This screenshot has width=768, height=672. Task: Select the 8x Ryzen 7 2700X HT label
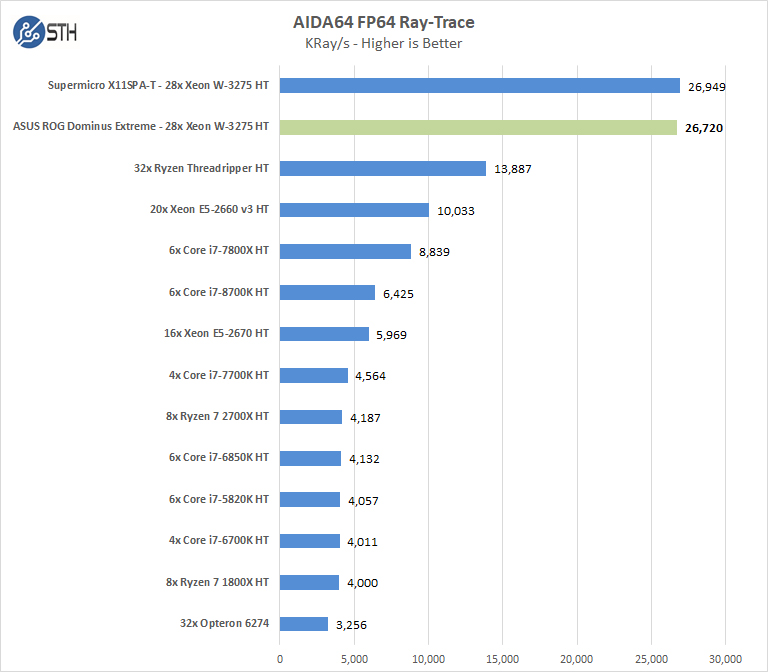[x=217, y=416]
